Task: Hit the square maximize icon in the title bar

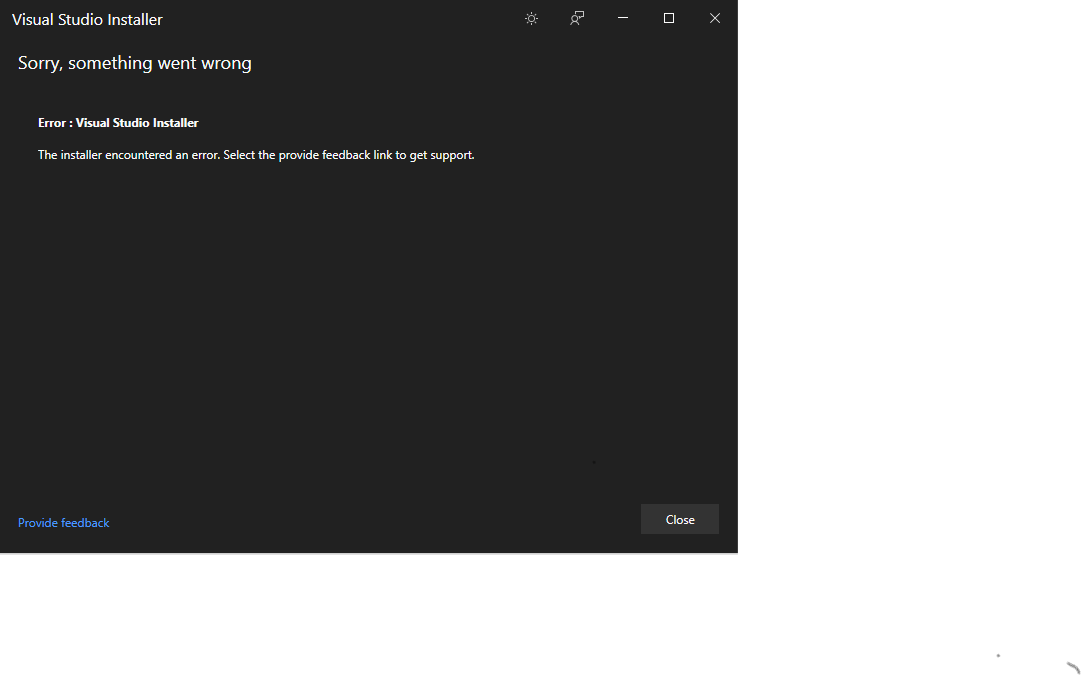Action: pyautogui.click(x=669, y=19)
